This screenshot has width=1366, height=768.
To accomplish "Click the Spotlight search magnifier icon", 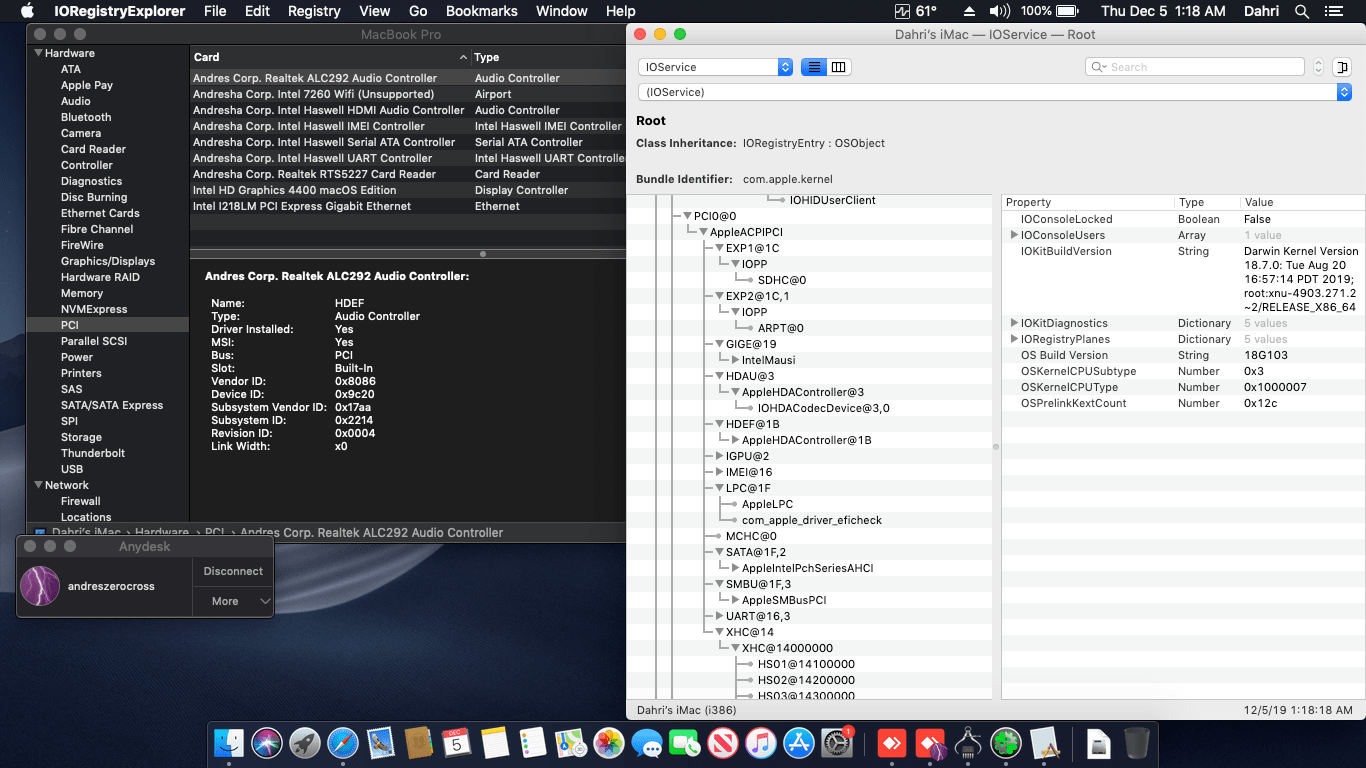I will click(x=1302, y=11).
